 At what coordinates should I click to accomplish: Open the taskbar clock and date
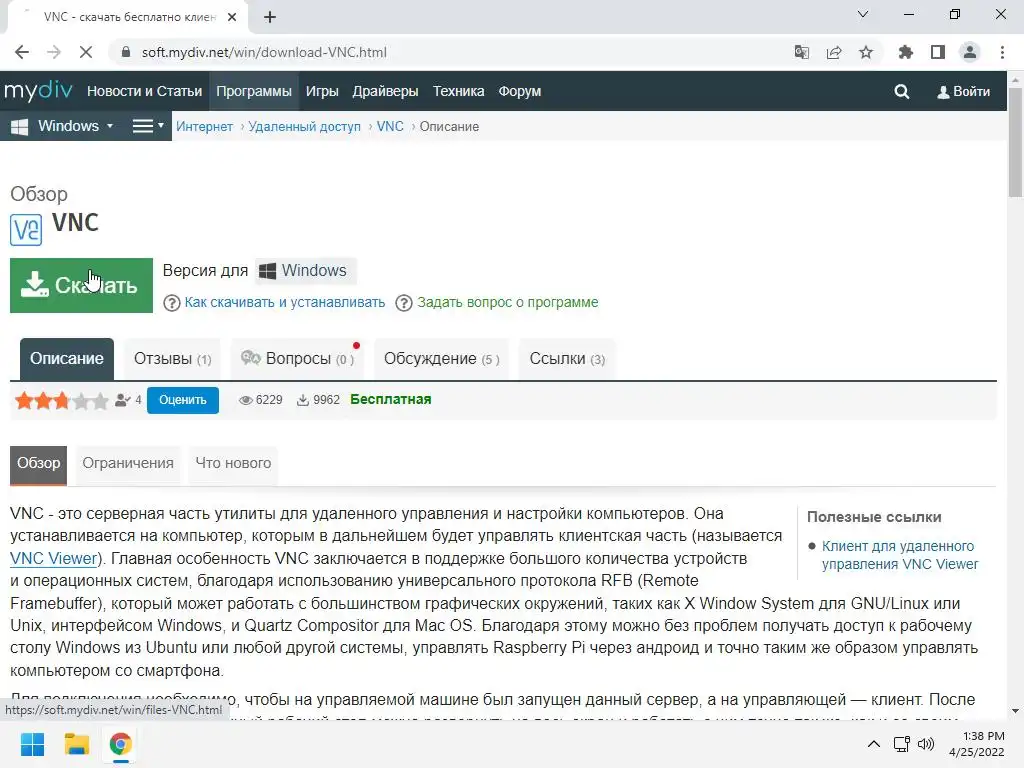point(977,744)
